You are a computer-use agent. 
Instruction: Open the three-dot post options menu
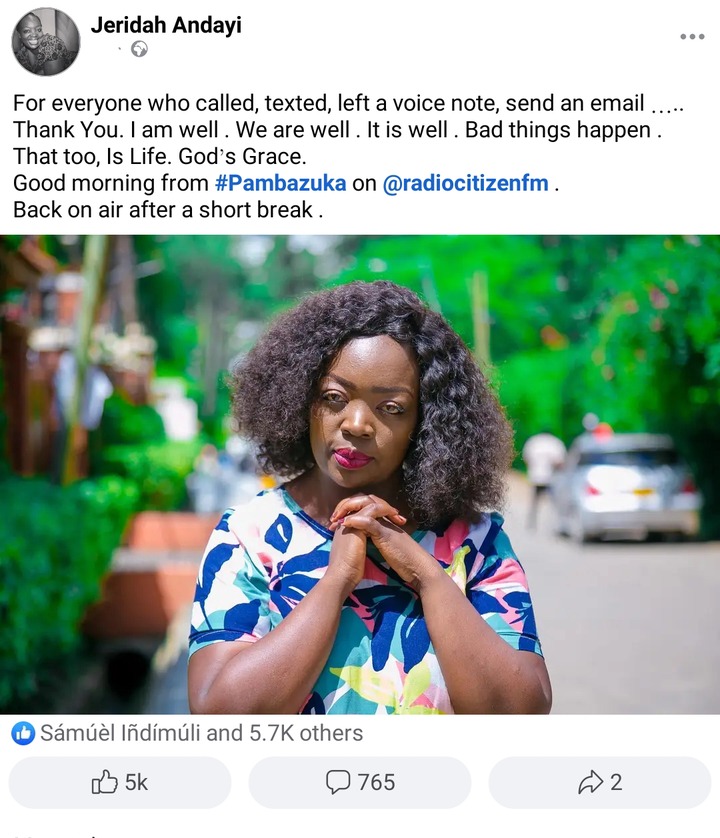692,36
